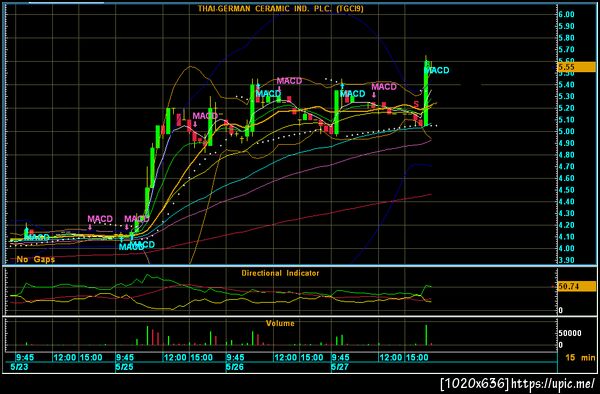Image resolution: width=600 pixels, height=394 pixels.
Task: Click the 9:45 time label above 5/27
Action: 341,358
